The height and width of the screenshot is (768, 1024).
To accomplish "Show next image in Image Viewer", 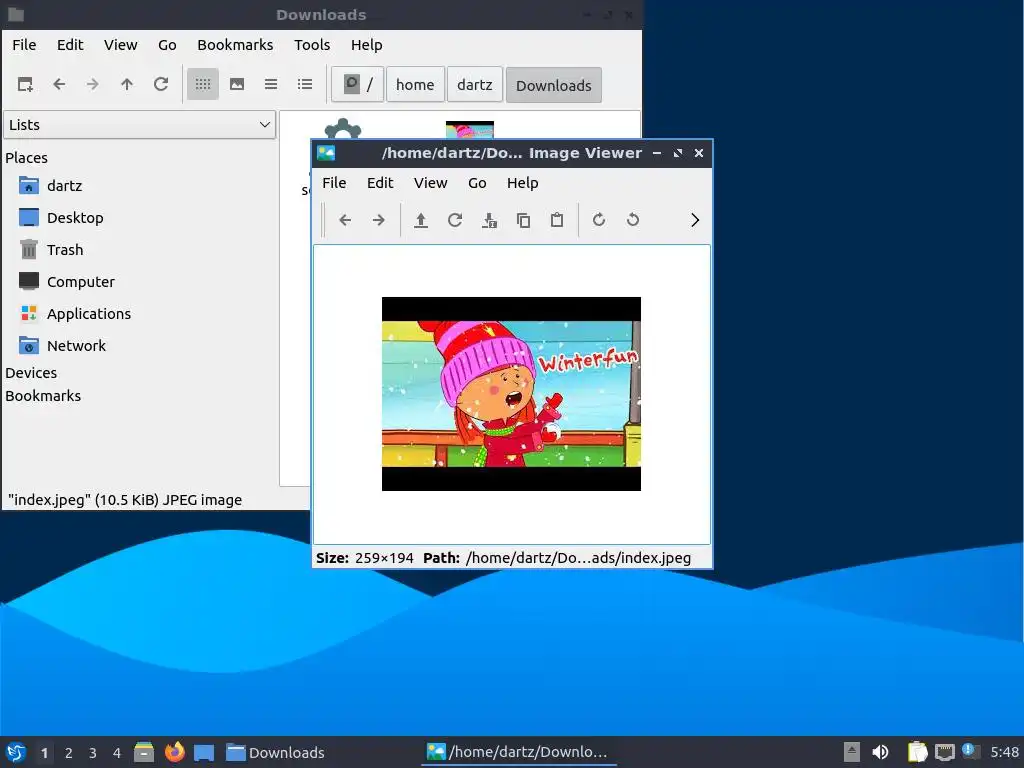I will [x=379, y=220].
